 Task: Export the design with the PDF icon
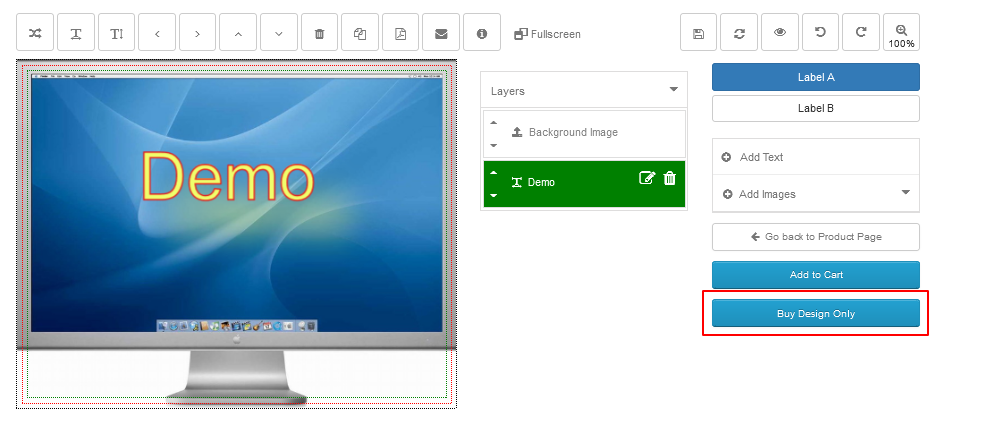coord(401,33)
